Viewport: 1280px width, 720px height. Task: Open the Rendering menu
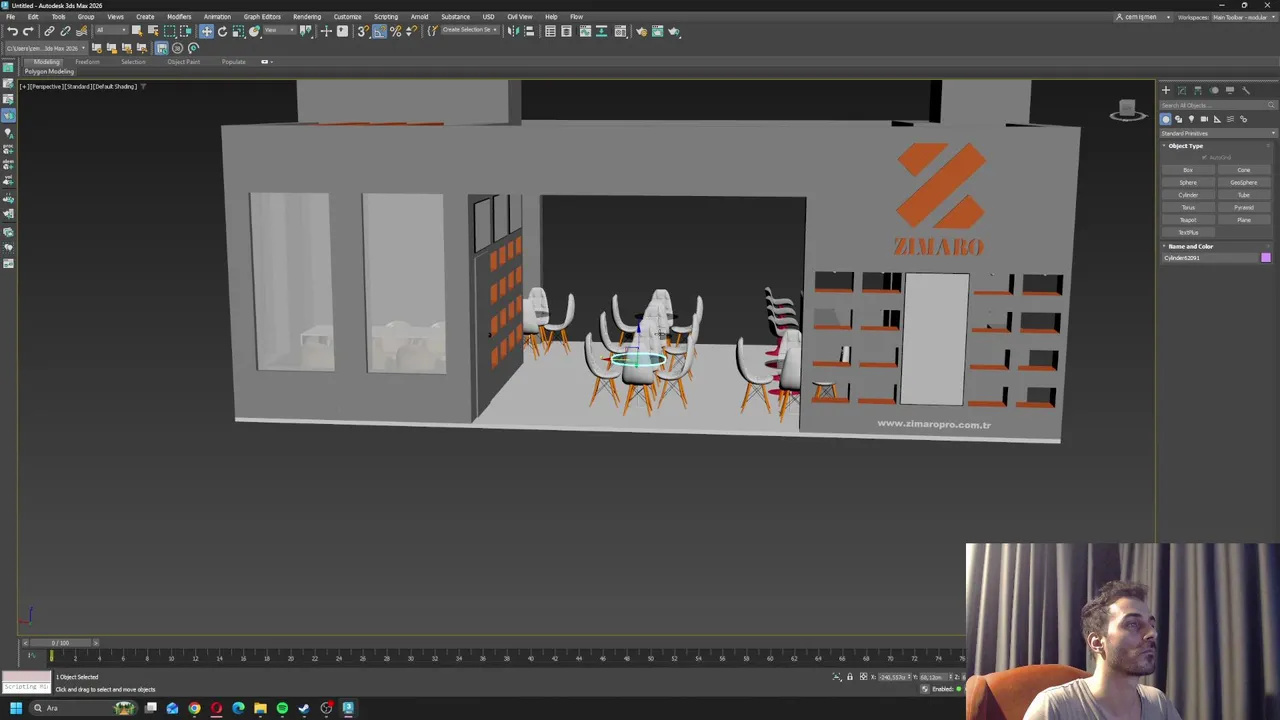(307, 17)
